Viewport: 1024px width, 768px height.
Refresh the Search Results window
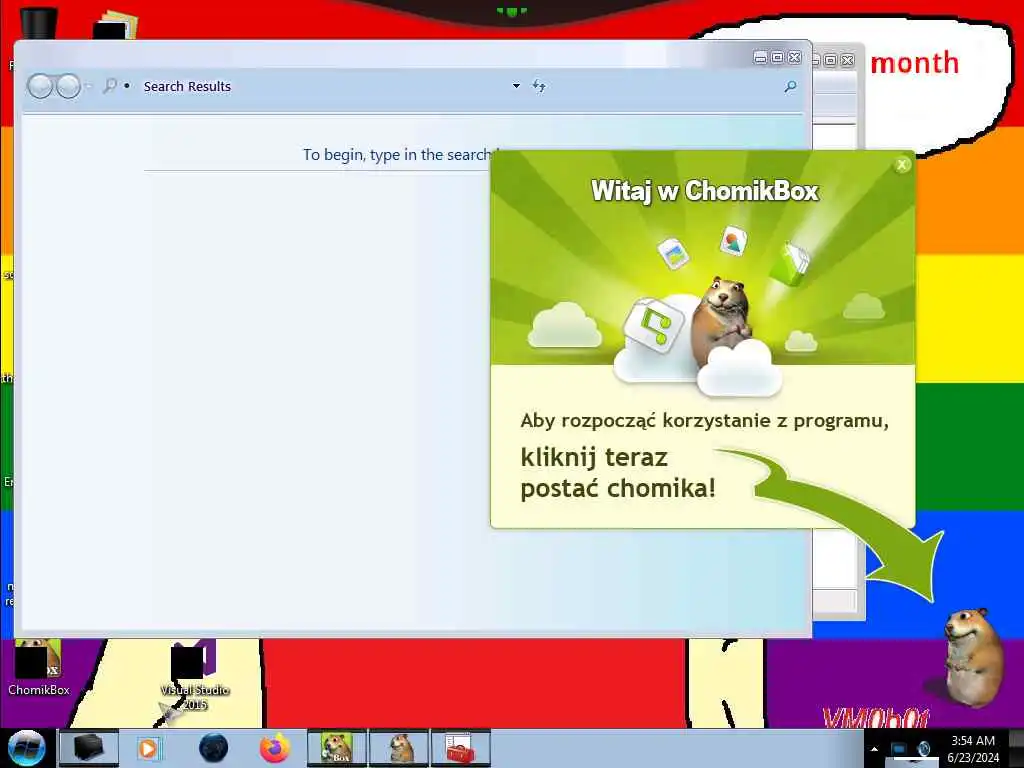(x=539, y=86)
